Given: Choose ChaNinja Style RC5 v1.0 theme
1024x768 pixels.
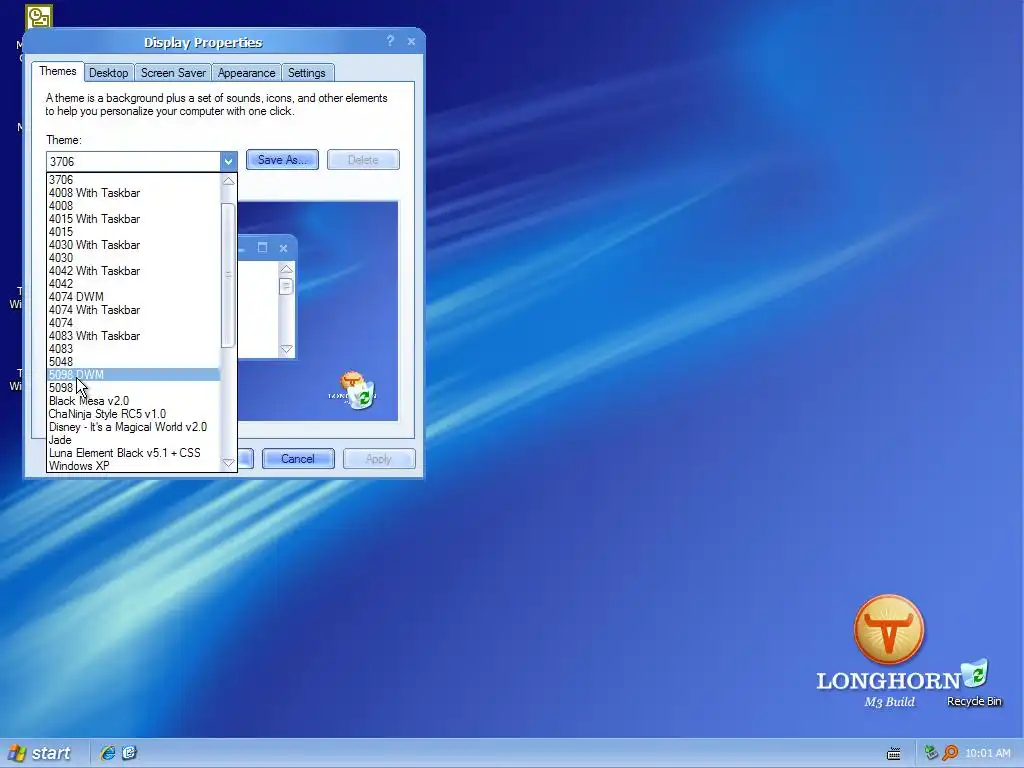Looking at the screenshot, I should [134, 414].
